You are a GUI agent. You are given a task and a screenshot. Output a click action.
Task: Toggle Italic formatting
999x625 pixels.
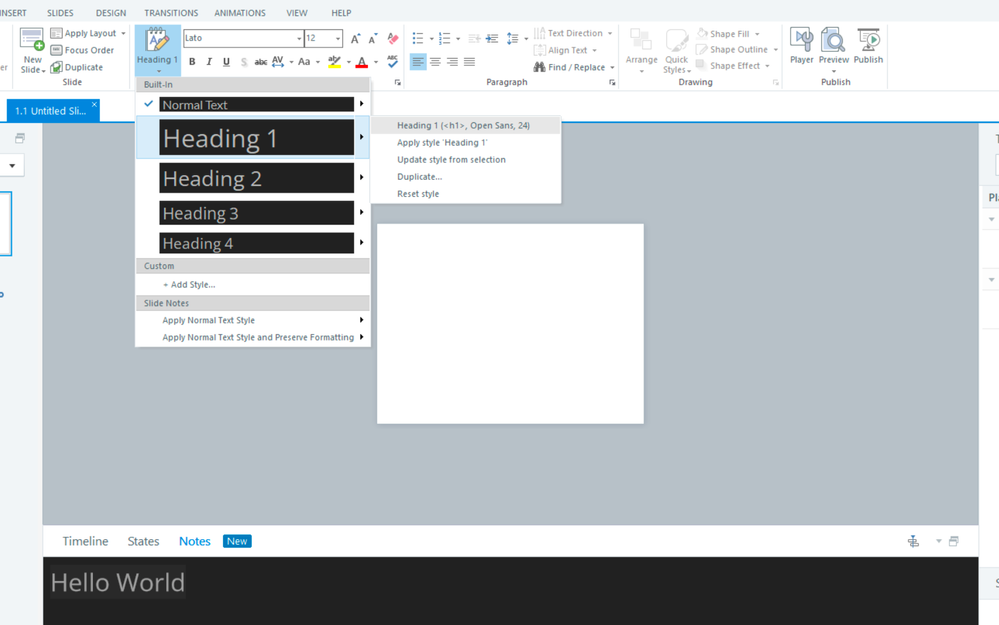click(209, 62)
